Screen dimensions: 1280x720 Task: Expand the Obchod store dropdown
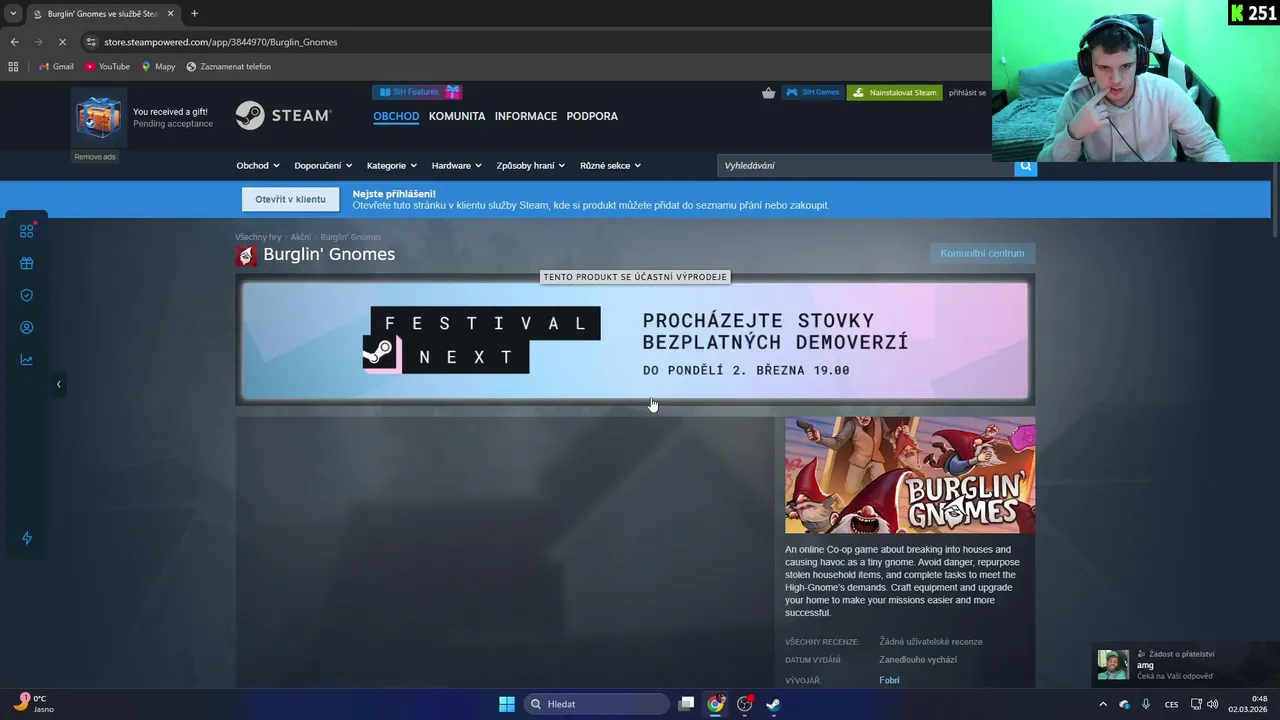(x=257, y=166)
